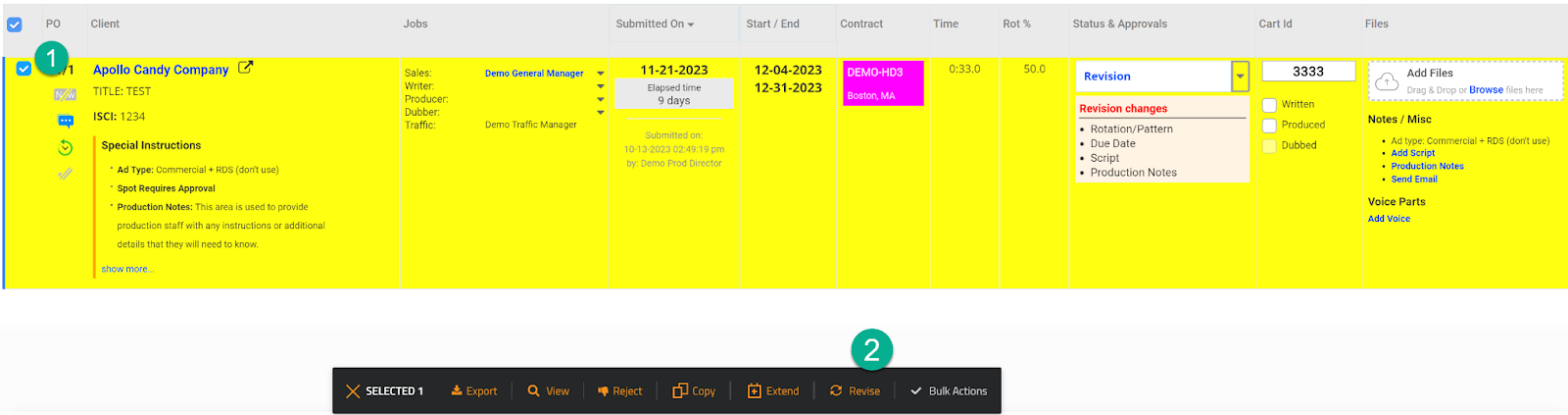Image resolution: width=1568 pixels, height=415 pixels.
Task: Open the blue comments bubble icon
Action: (66, 122)
